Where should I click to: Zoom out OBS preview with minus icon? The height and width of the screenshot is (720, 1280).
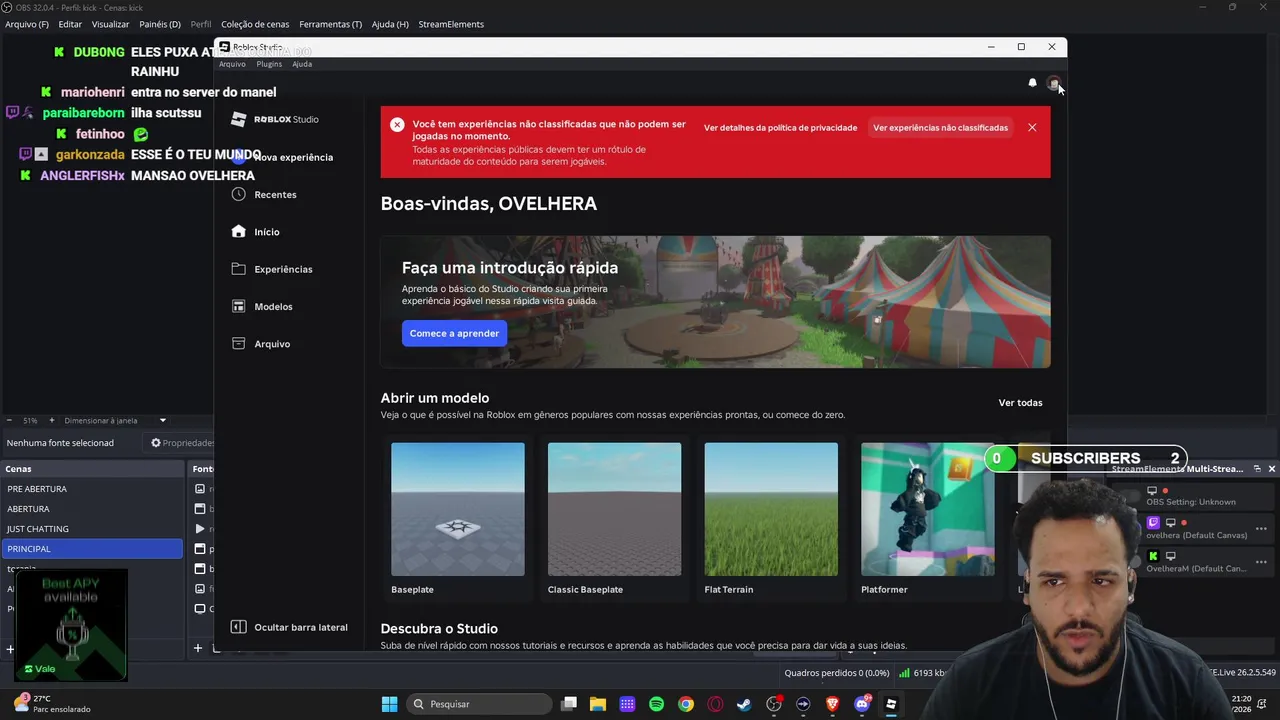tap(9, 421)
